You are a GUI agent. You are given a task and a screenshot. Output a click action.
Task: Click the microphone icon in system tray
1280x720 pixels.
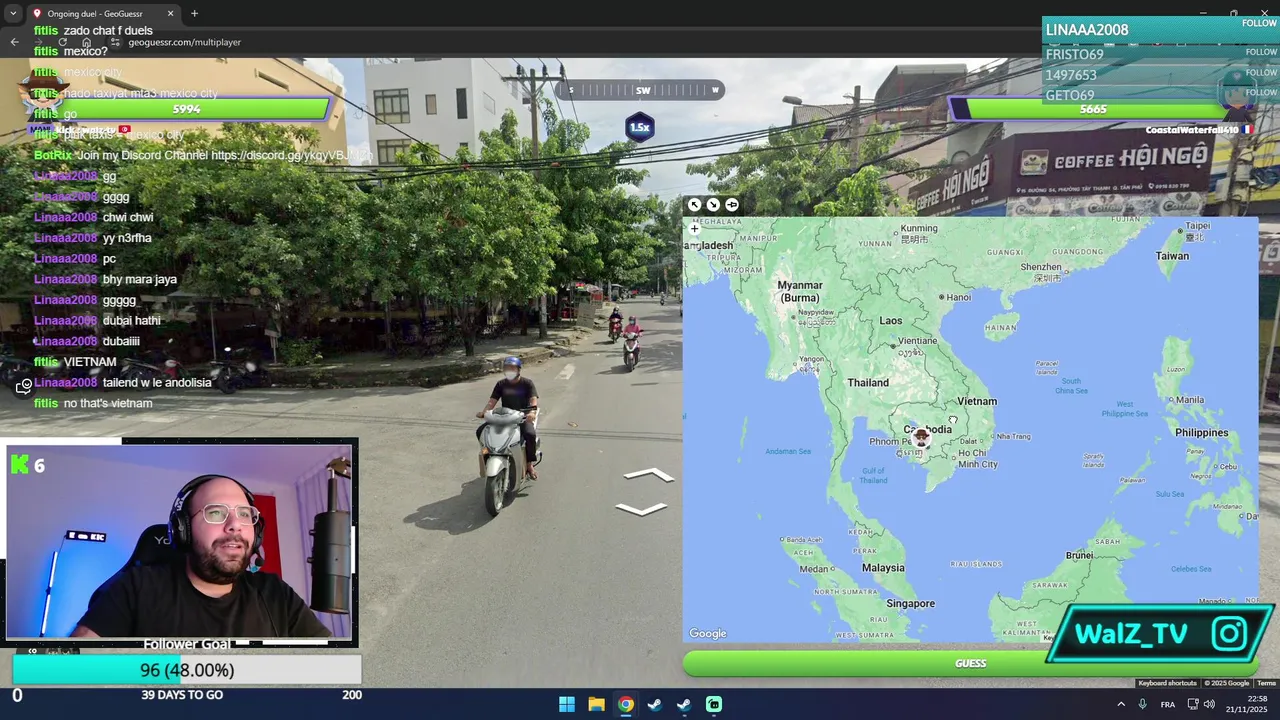click(x=1142, y=704)
